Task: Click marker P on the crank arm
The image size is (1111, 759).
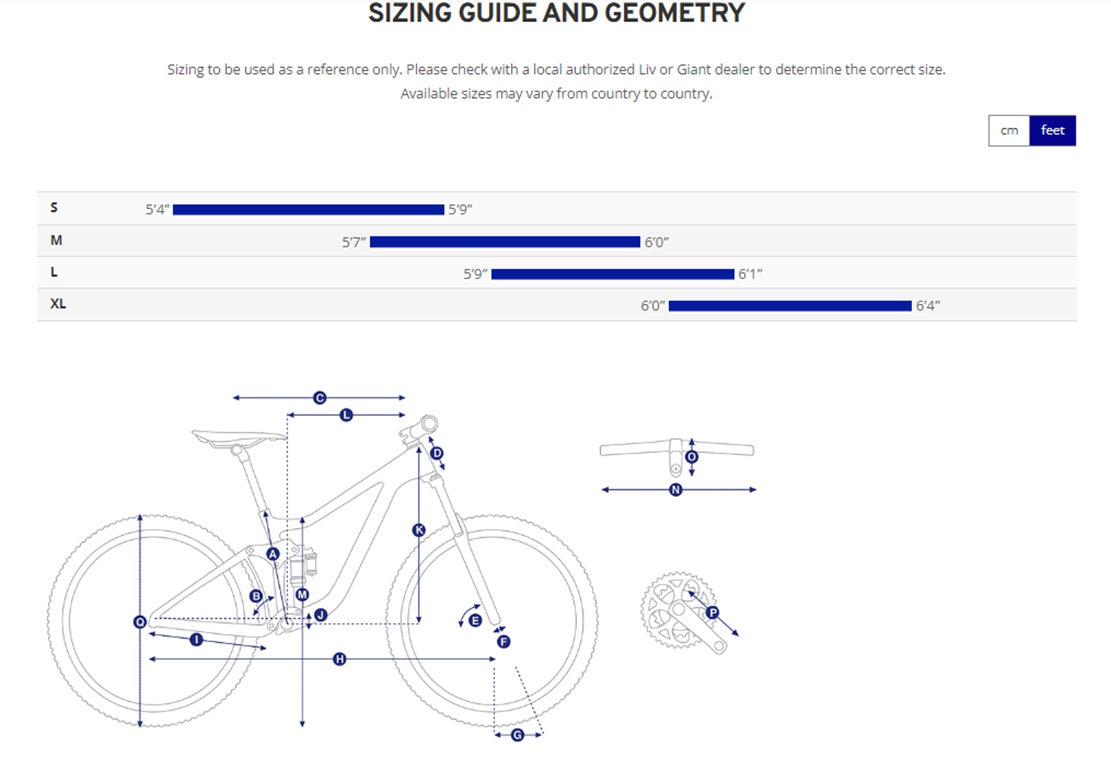Action: (712, 612)
